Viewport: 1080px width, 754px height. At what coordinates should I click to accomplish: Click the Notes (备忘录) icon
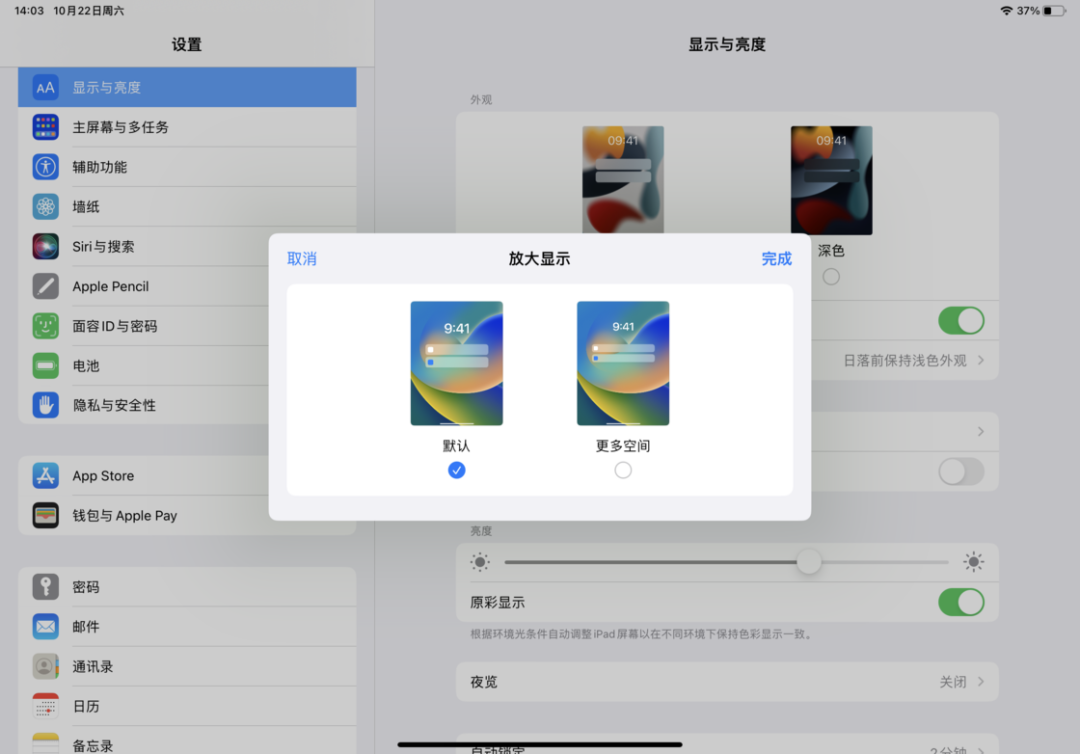click(x=45, y=744)
